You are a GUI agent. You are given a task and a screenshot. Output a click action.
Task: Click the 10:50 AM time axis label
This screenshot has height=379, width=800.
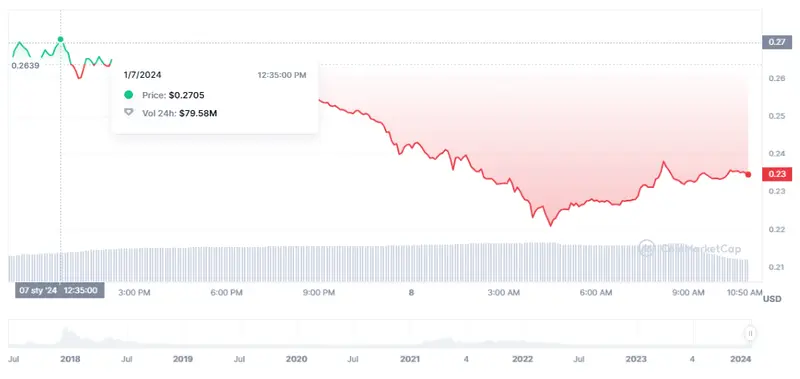point(745,292)
